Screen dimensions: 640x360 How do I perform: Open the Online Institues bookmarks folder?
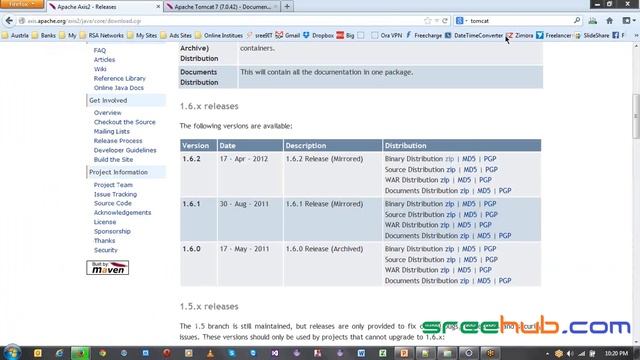click(219, 36)
